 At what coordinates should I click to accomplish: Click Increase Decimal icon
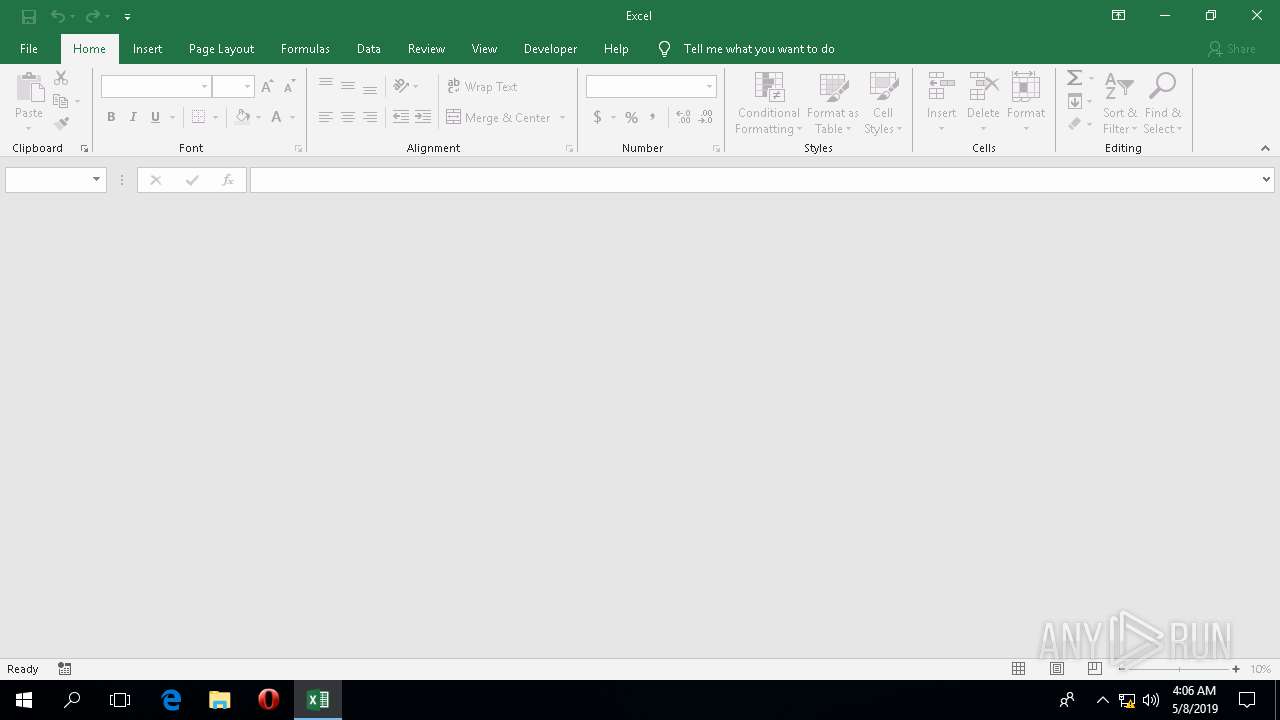683,117
